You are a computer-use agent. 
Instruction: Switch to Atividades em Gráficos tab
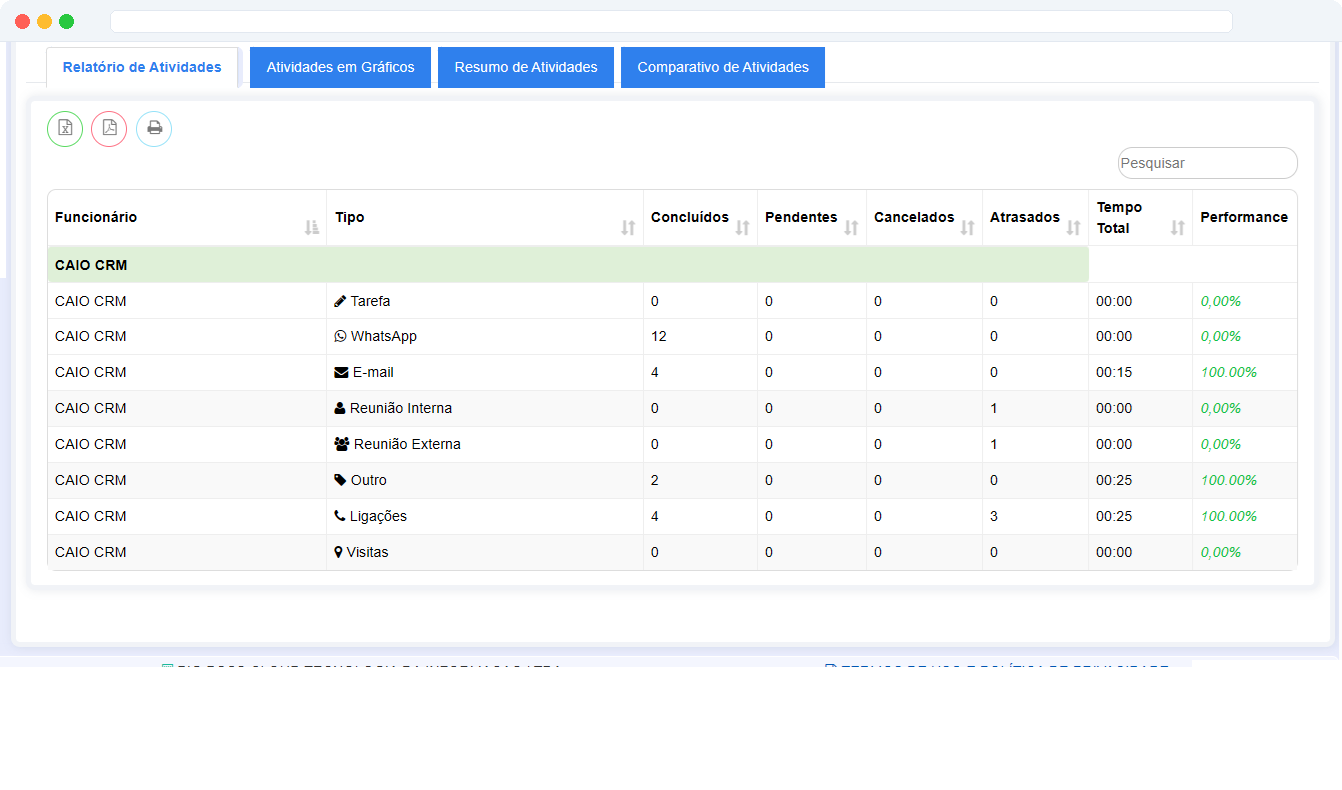click(340, 67)
